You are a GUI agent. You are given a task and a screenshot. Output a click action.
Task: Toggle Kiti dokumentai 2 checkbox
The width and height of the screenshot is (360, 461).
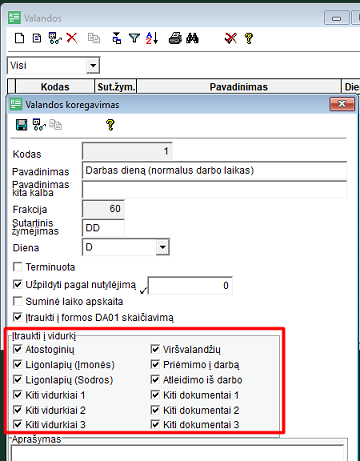tap(155, 410)
